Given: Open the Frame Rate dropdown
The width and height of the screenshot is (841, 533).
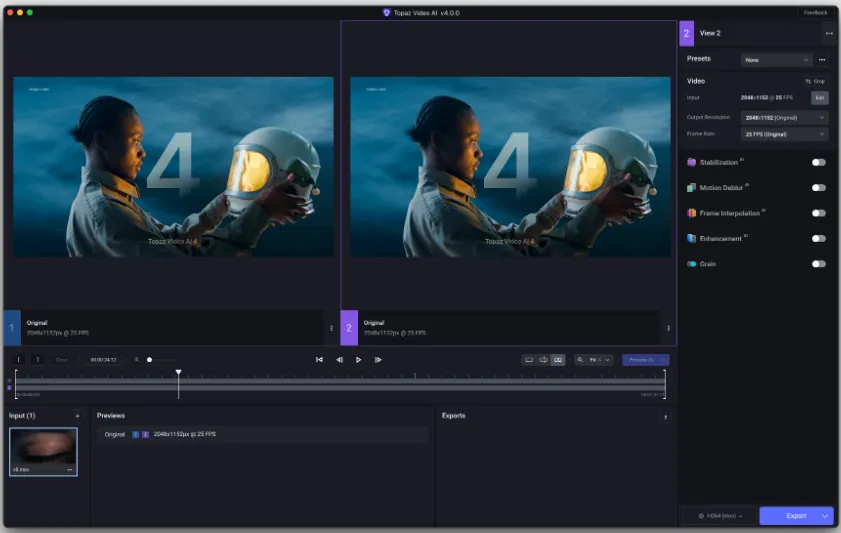Looking at the screenshot, I should click(784, 134).
